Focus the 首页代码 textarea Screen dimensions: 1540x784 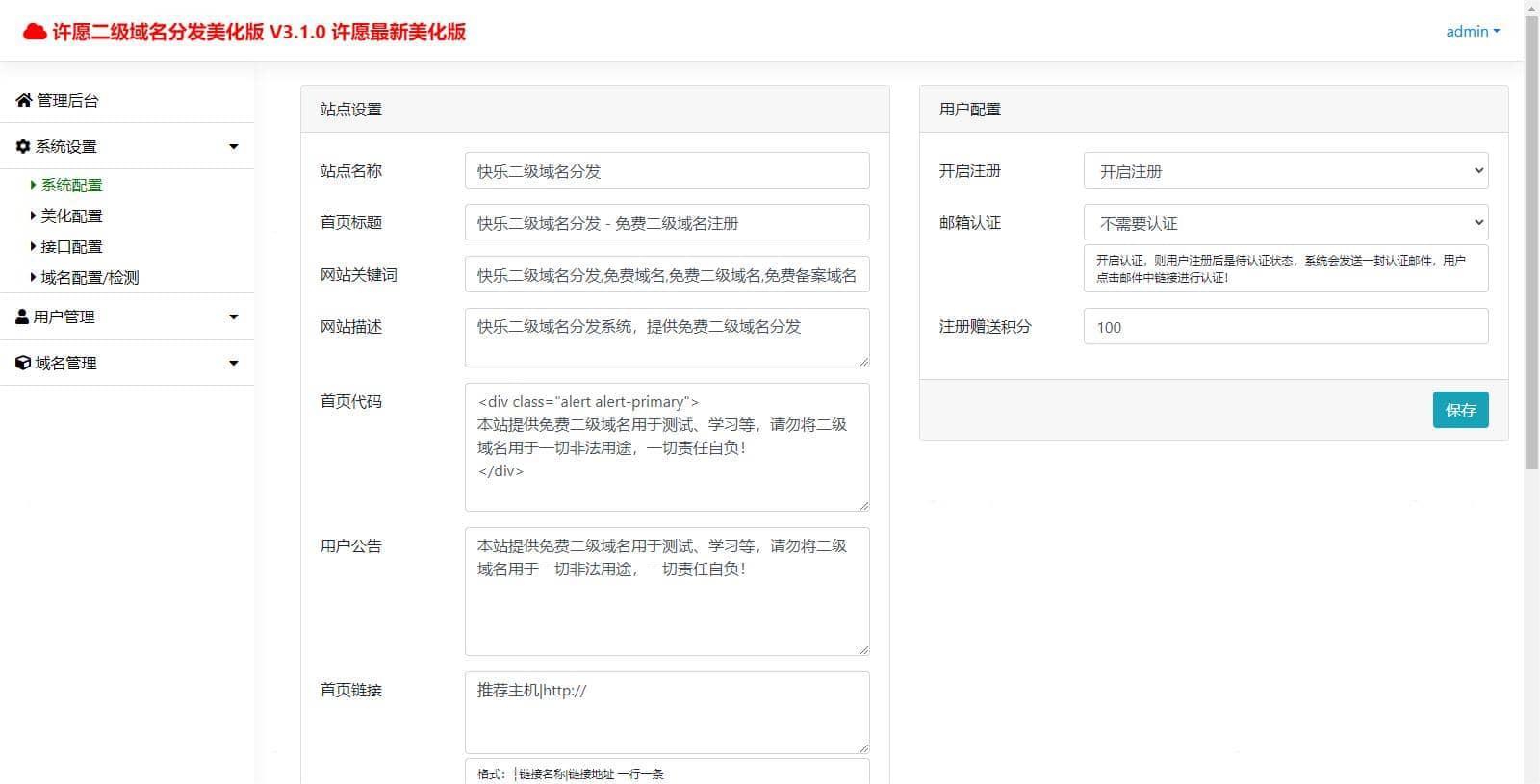(x=667, y=447)
